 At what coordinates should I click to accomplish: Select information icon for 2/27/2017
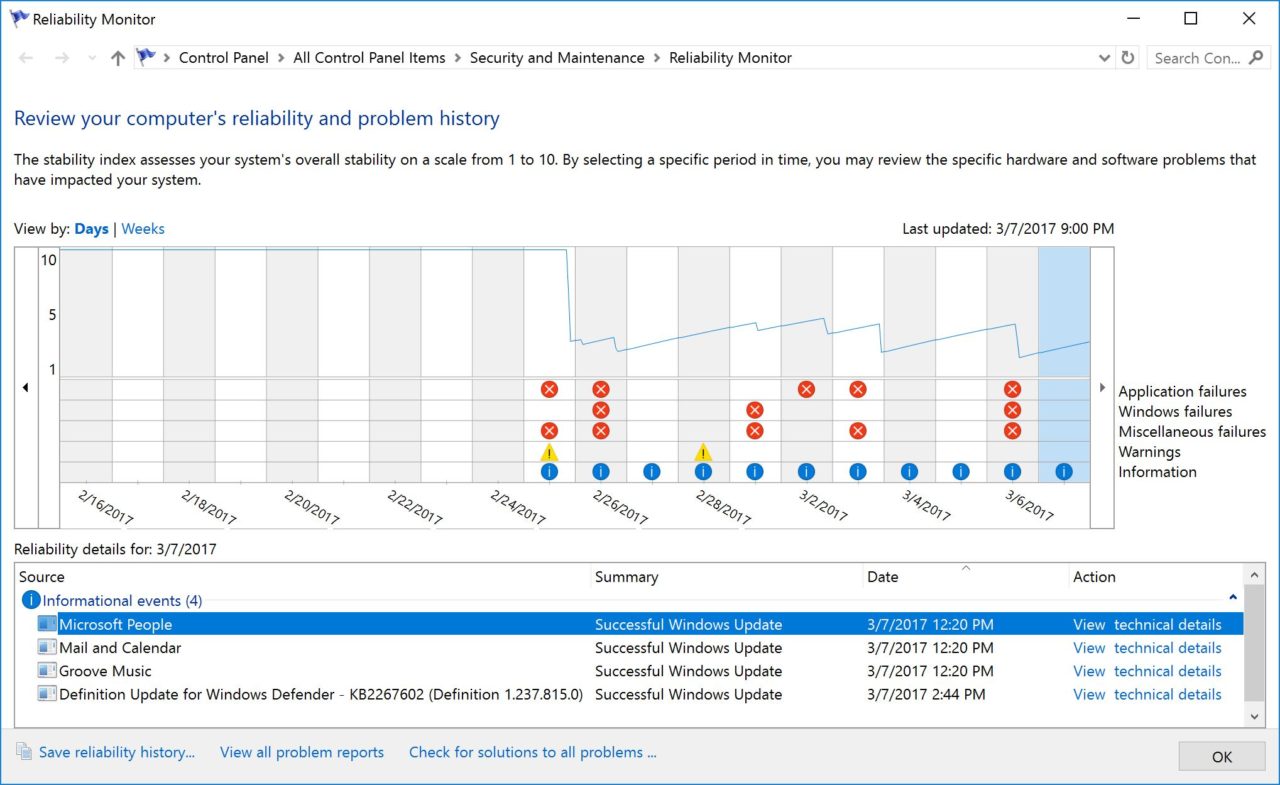tap(652, 472)
